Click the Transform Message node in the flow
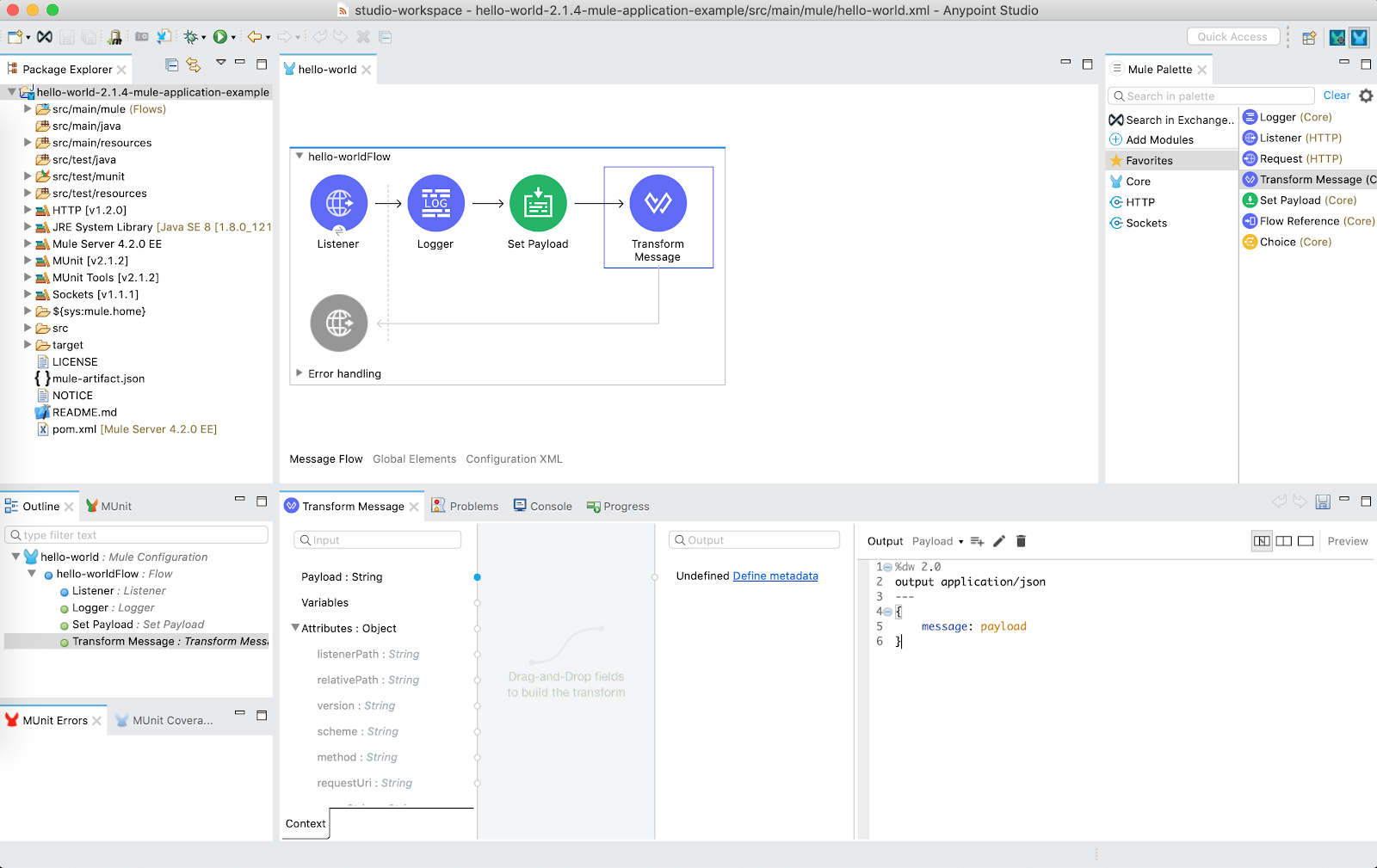This screenshot has height=868, width=1377. pos(658,204)
